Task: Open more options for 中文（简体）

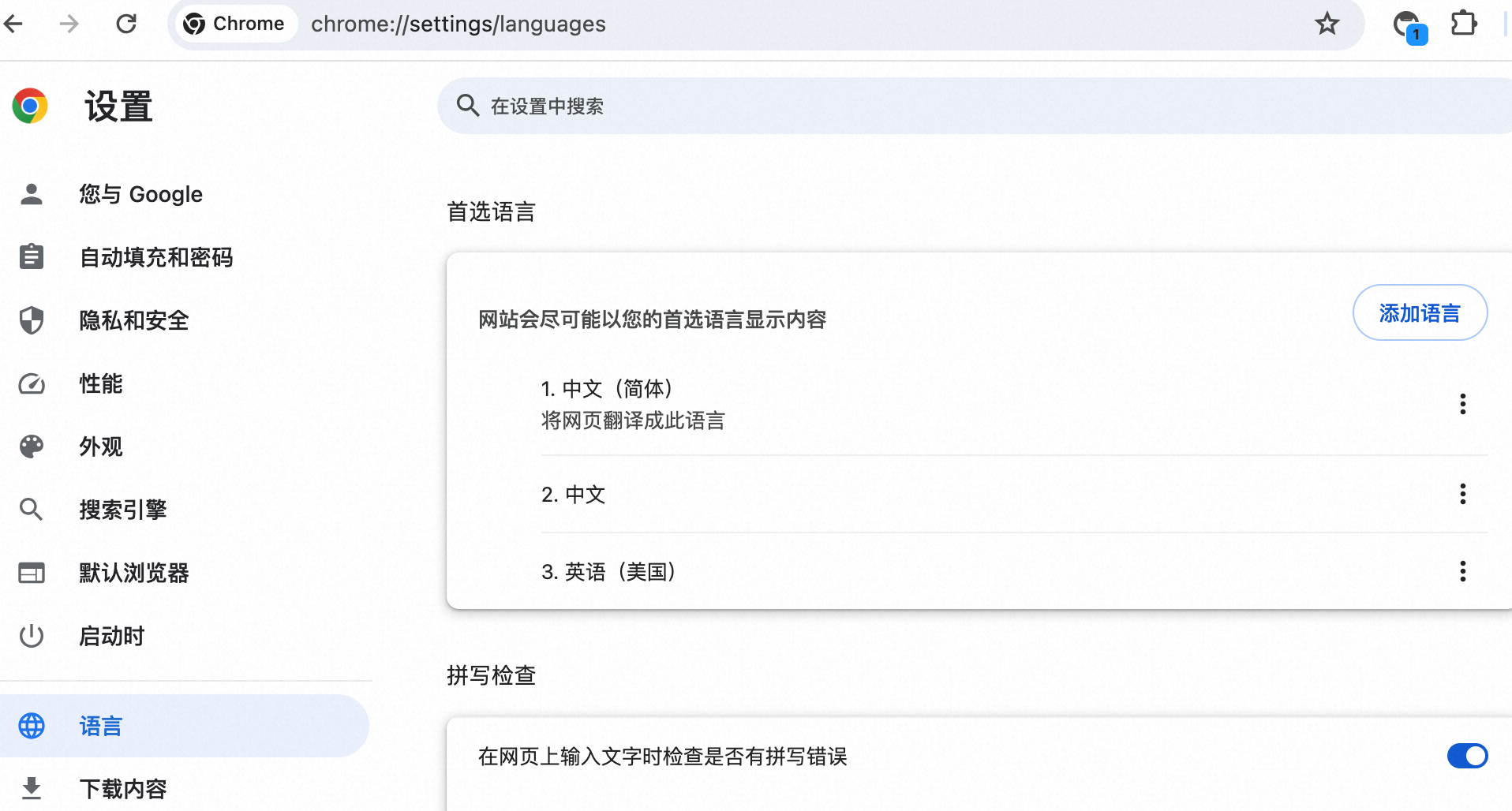Action: [1462, 404]
